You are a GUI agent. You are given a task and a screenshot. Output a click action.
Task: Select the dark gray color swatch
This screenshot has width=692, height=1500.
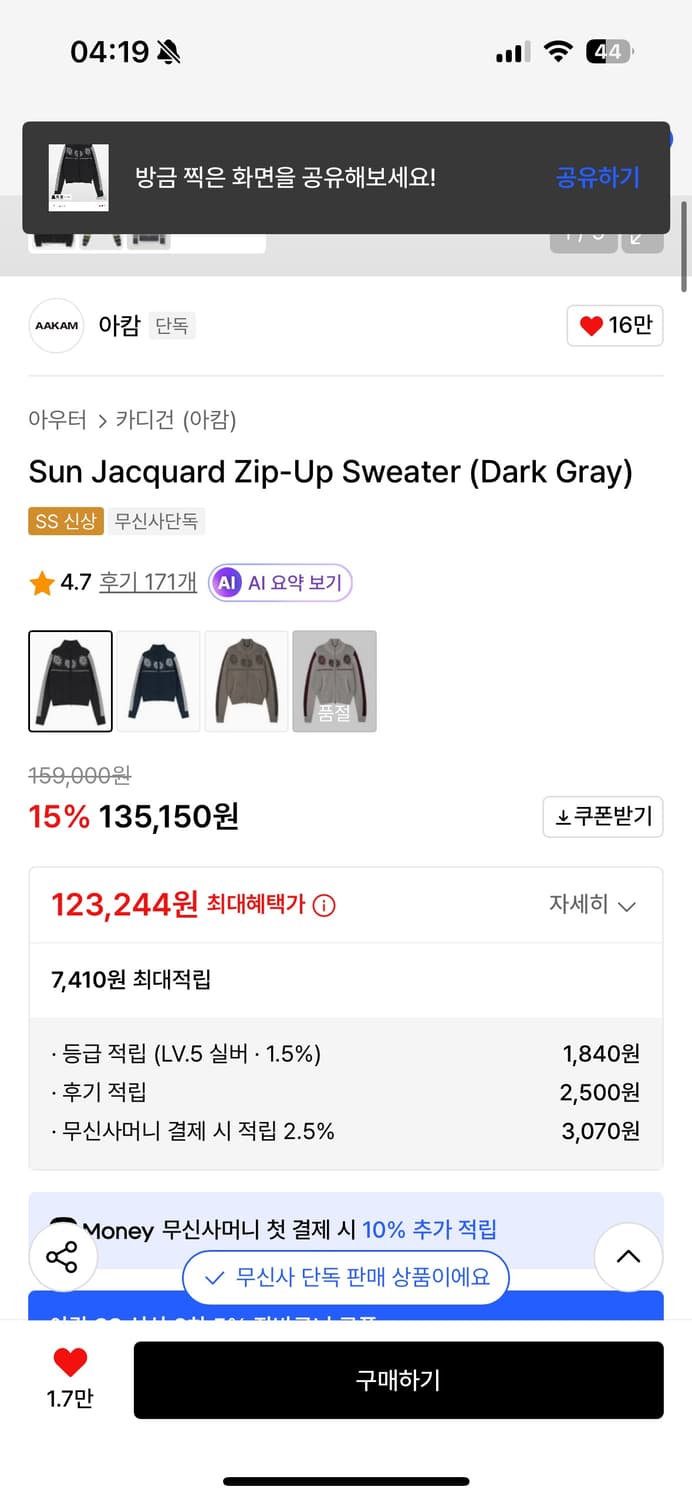point(70,681)
